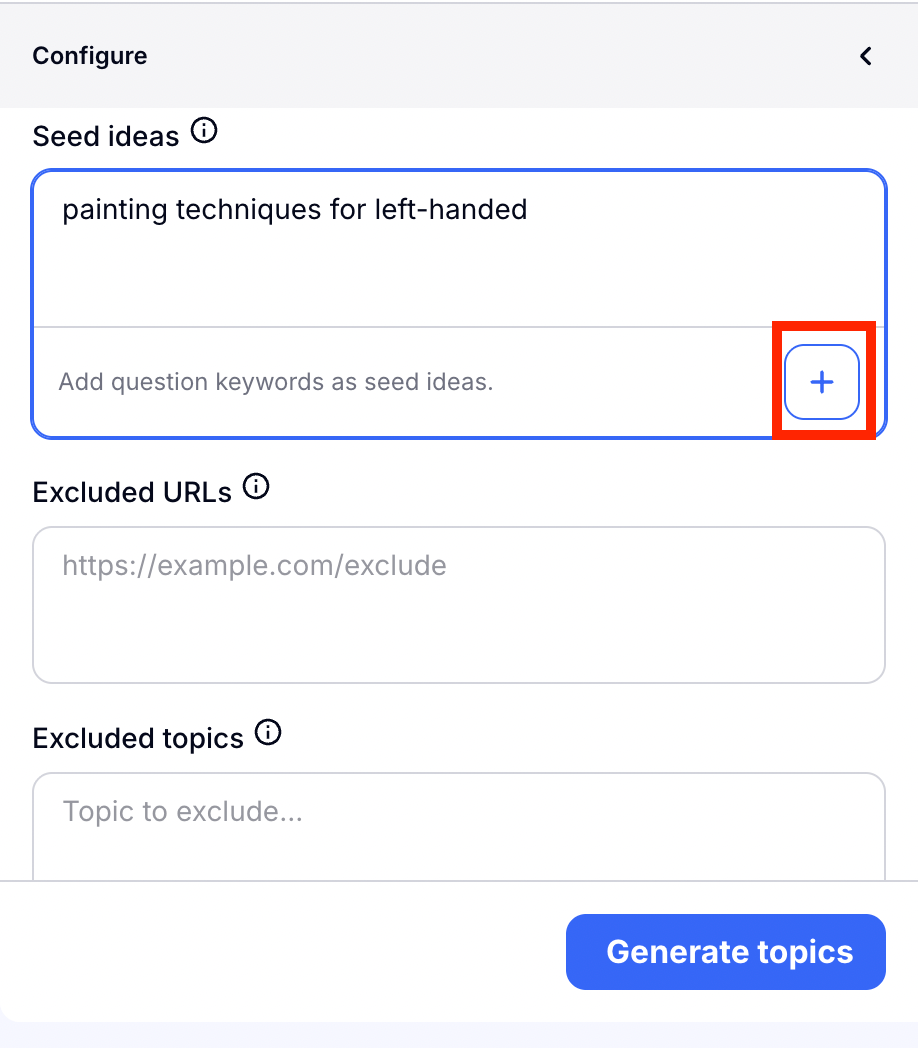Click the blank middle of the Configure header bar
Screen dimensions: 918x1048
[480, 56]
